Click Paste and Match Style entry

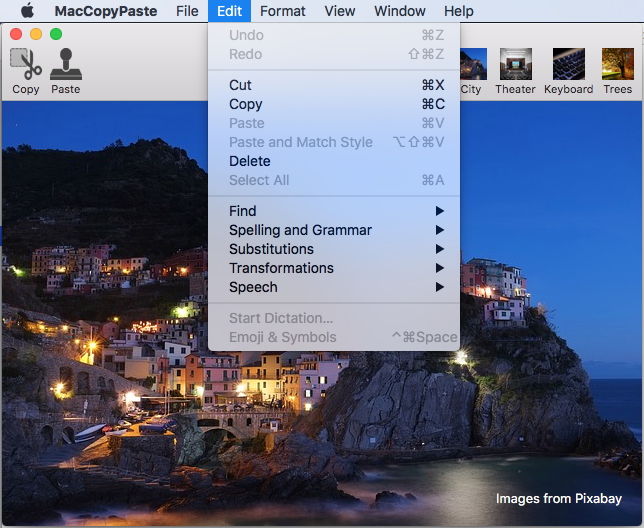pyautogui.click(x=334, y=142)
